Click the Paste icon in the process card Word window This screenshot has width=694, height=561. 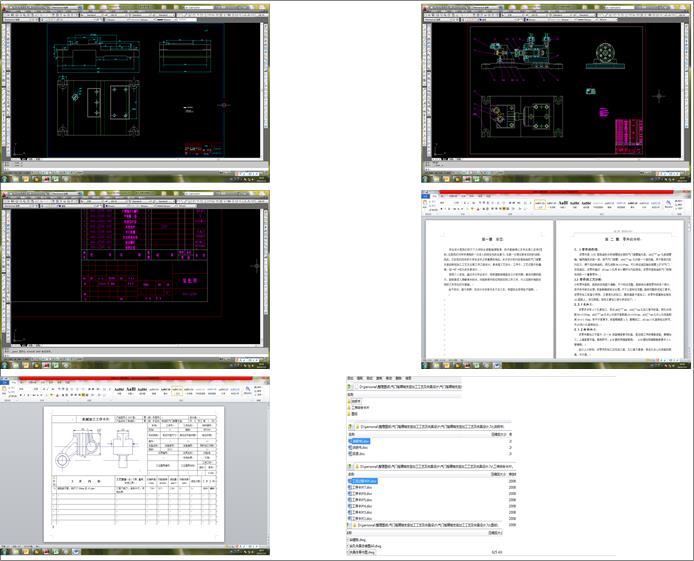pos(5,390)
